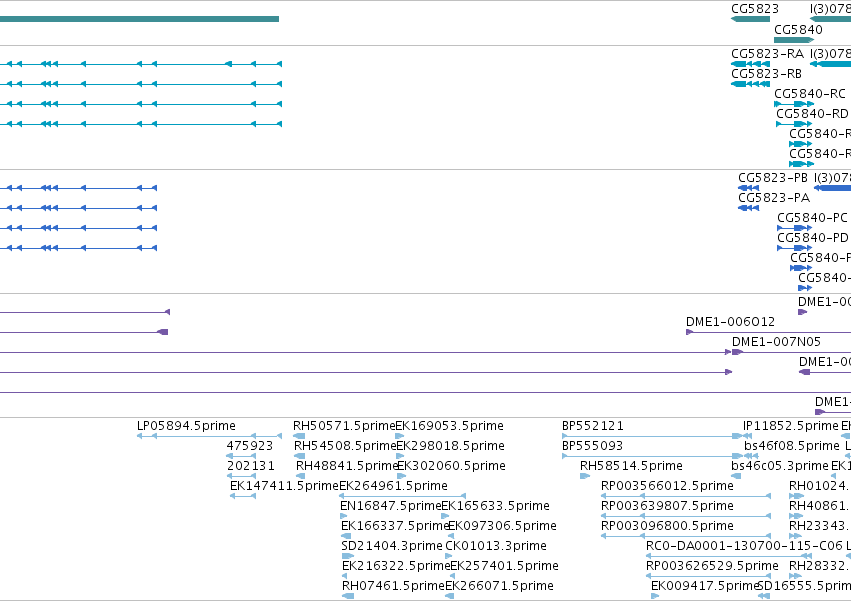Select EST IP11852.5prime
851x601 pixels.
pyautogui.click(x=791, y=426)
